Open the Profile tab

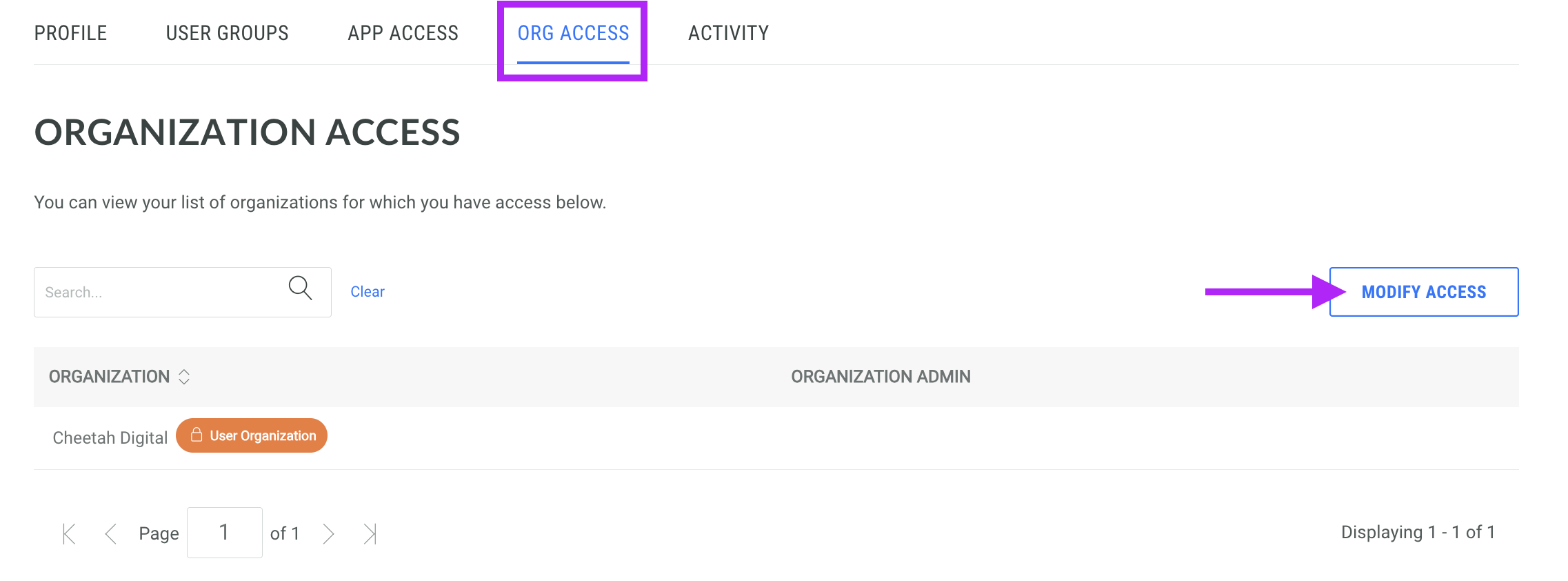[70, 33]
